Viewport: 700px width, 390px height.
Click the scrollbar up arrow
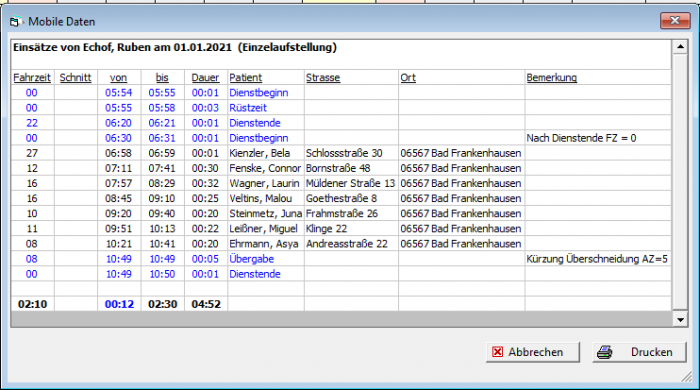(680, 46)
